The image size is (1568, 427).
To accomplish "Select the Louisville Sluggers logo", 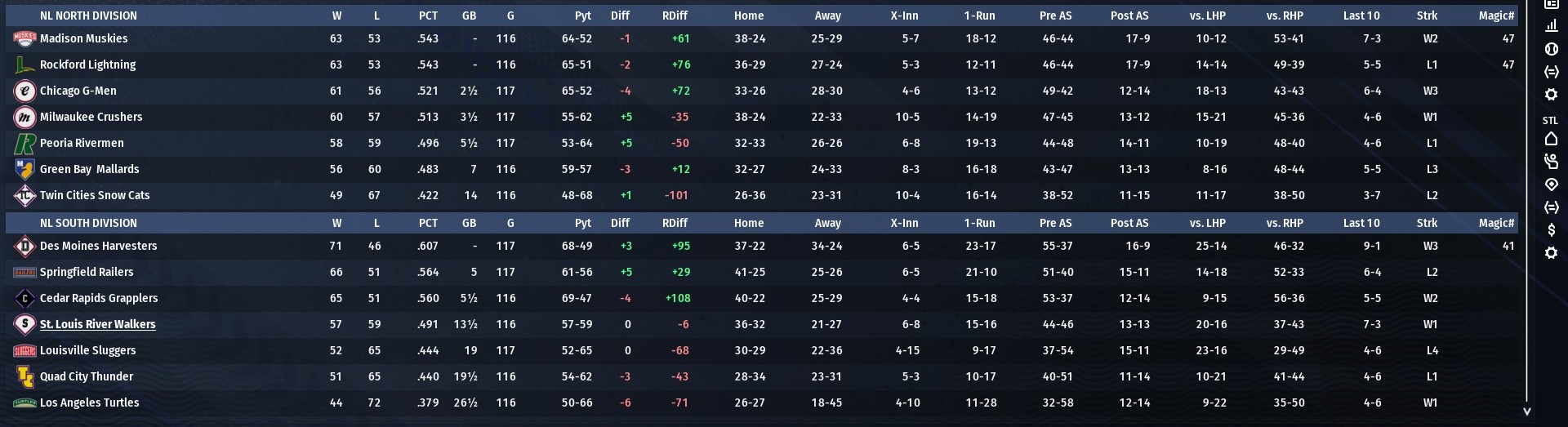I will point(24,350).
